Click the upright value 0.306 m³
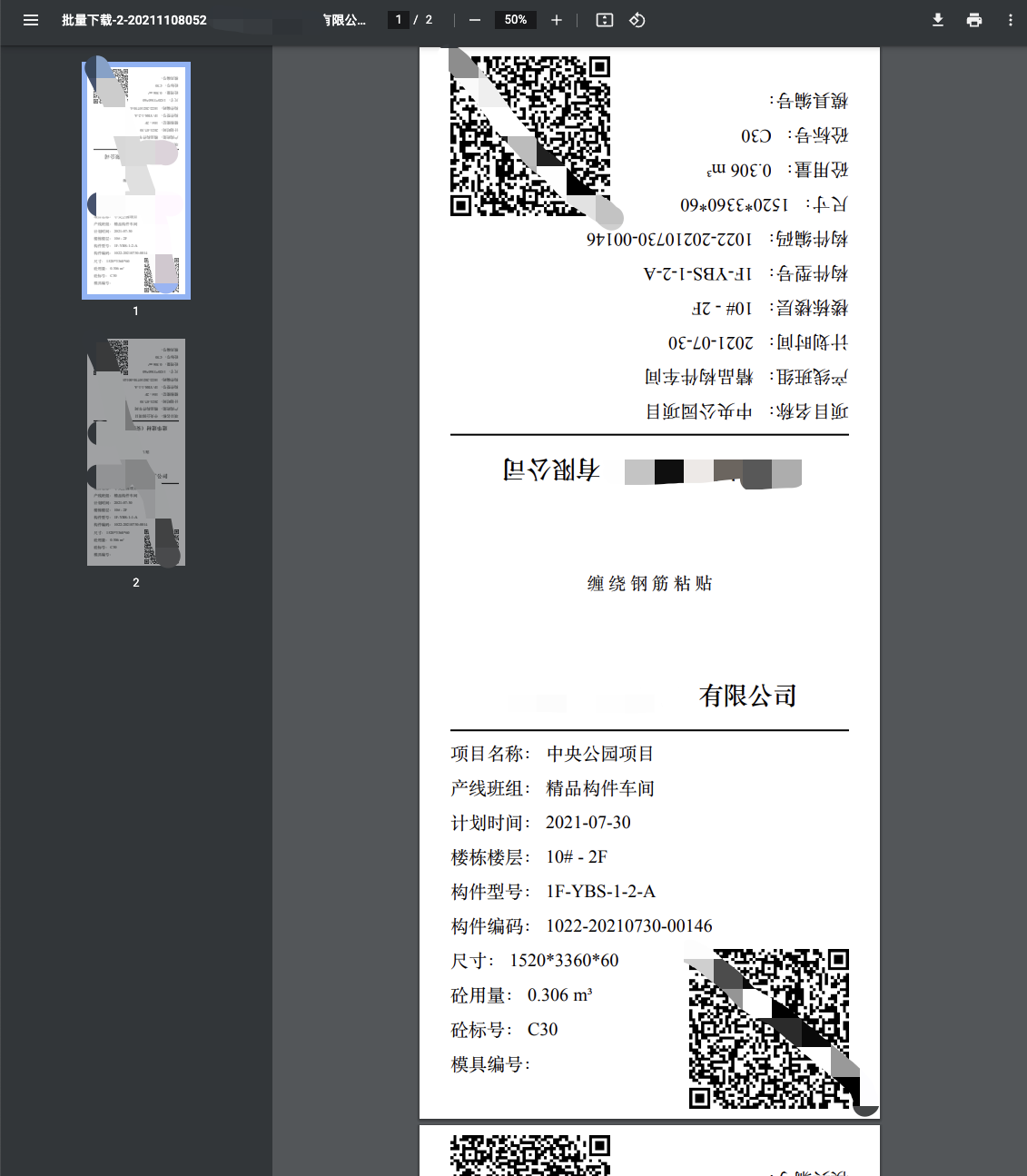Screen dimensions: 1027x1176 (559, 995)
